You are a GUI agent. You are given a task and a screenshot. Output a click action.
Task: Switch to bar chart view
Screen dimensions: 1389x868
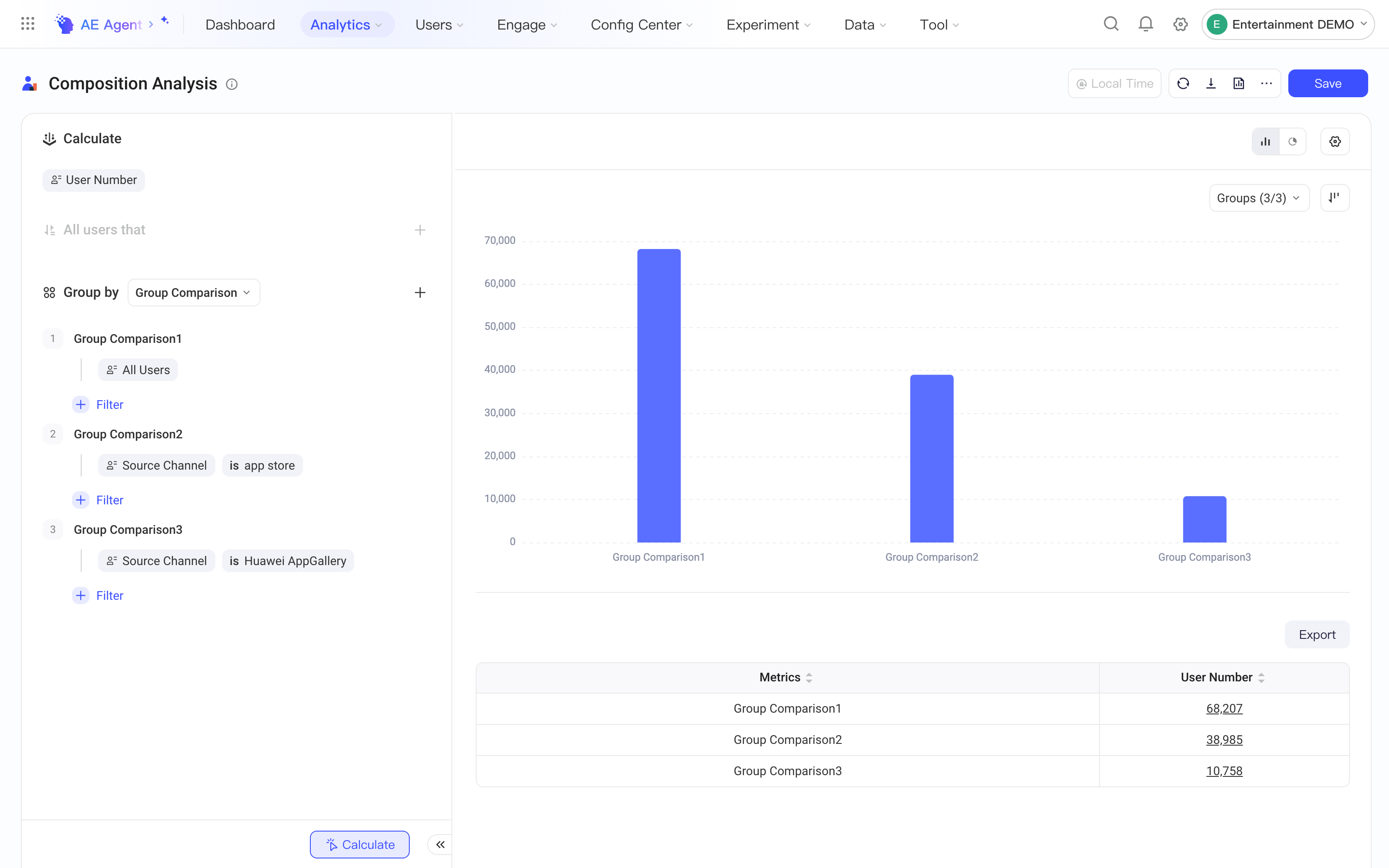coord(1266,142)
